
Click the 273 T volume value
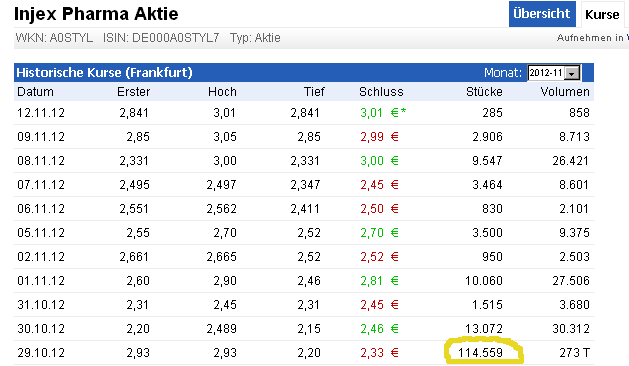coord(574,353)
